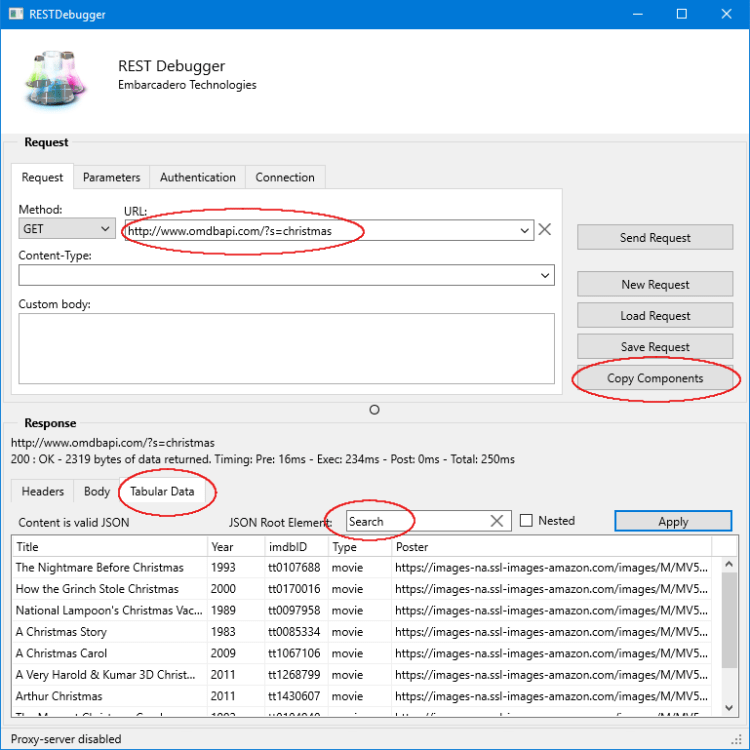Toggle the Nested checkbox
The height and width of the screenshot is (750, 750).
pos(526,520)
